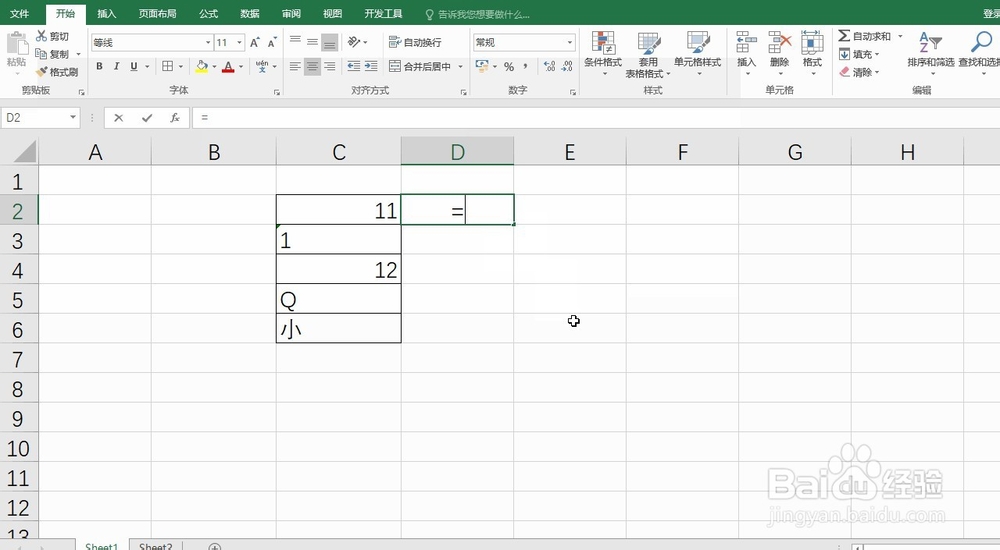
Task: Select cell C2 containing 11
Action: (x=339, y=210)
